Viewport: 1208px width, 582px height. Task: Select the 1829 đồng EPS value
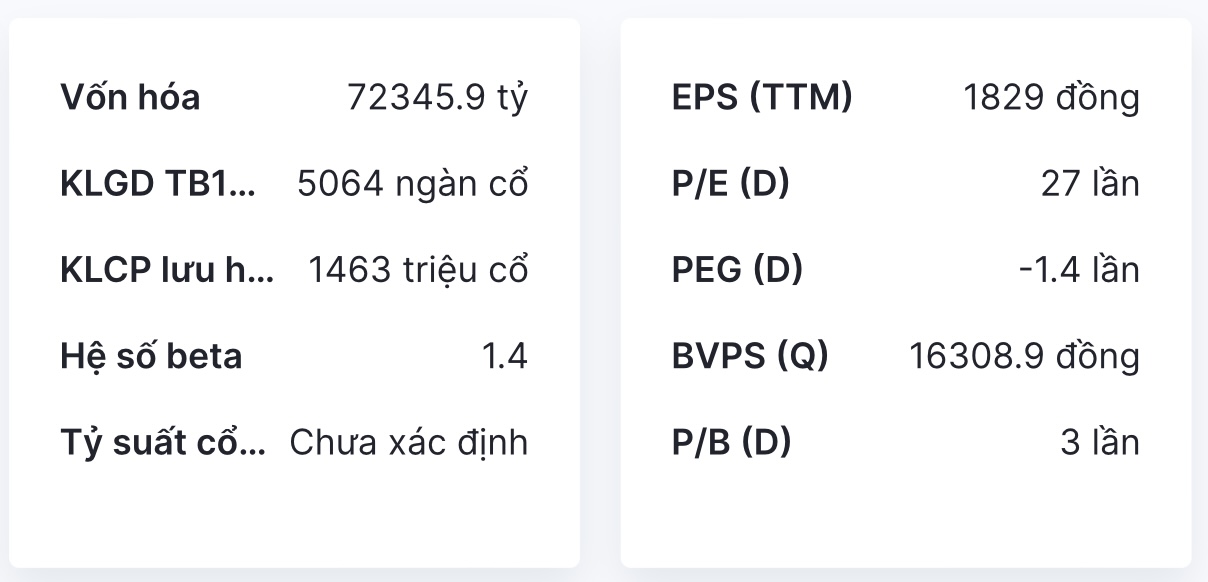point(1051,98)
